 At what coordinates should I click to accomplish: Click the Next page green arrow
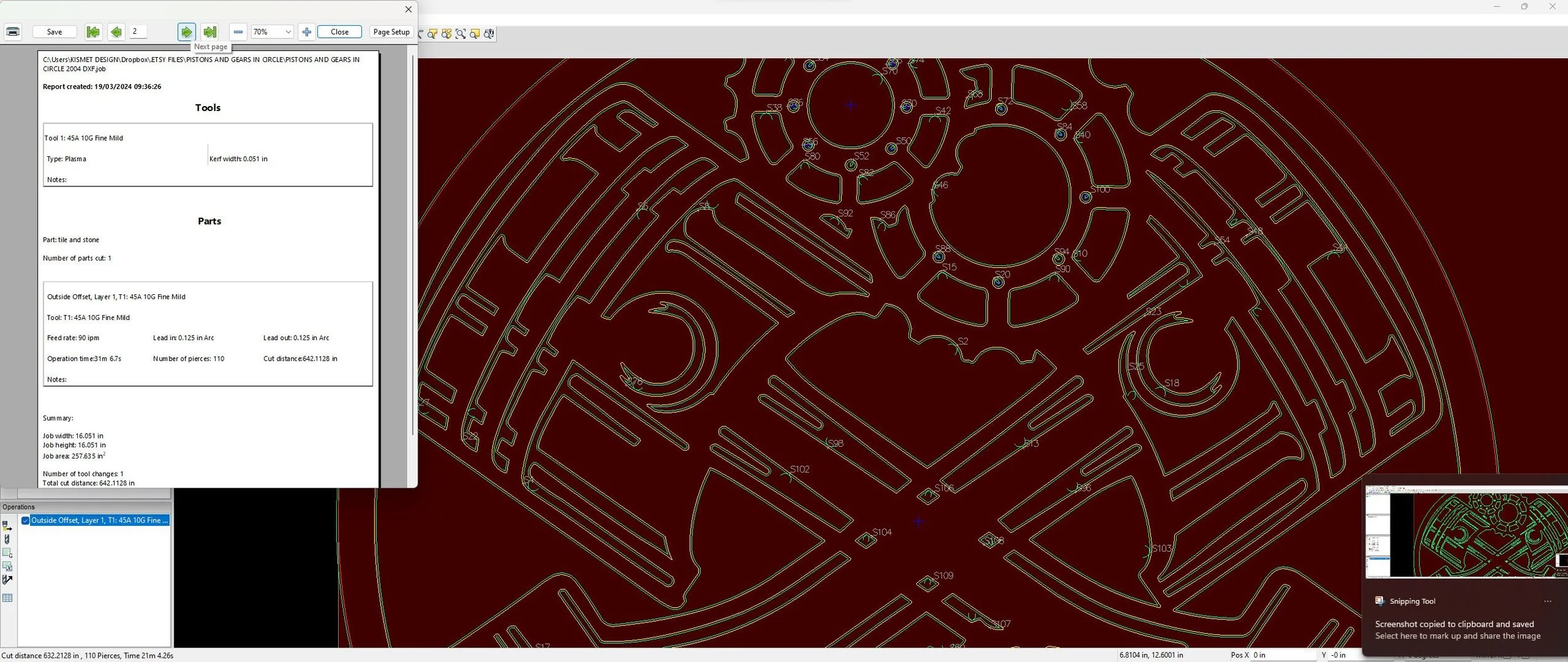(x=186, y=31)
